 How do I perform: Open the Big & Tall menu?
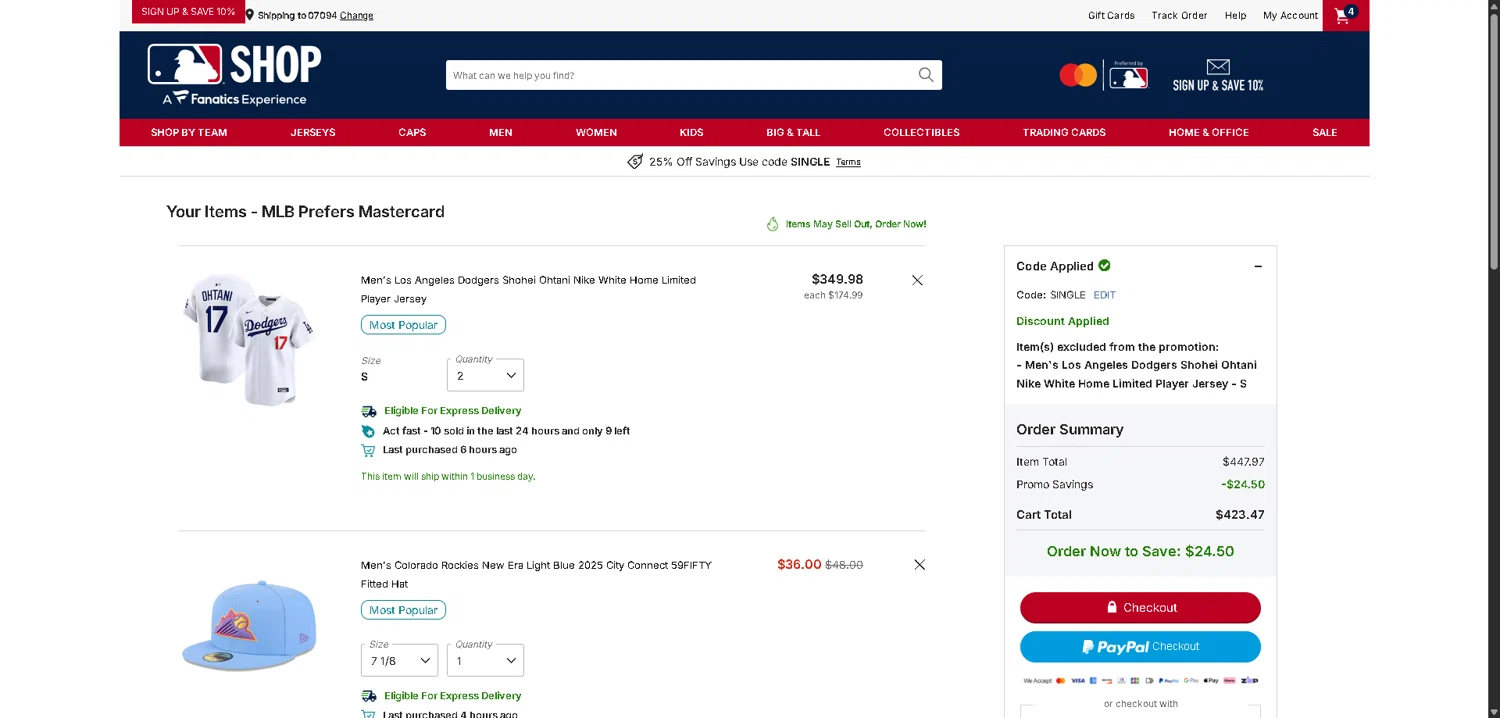793,132
